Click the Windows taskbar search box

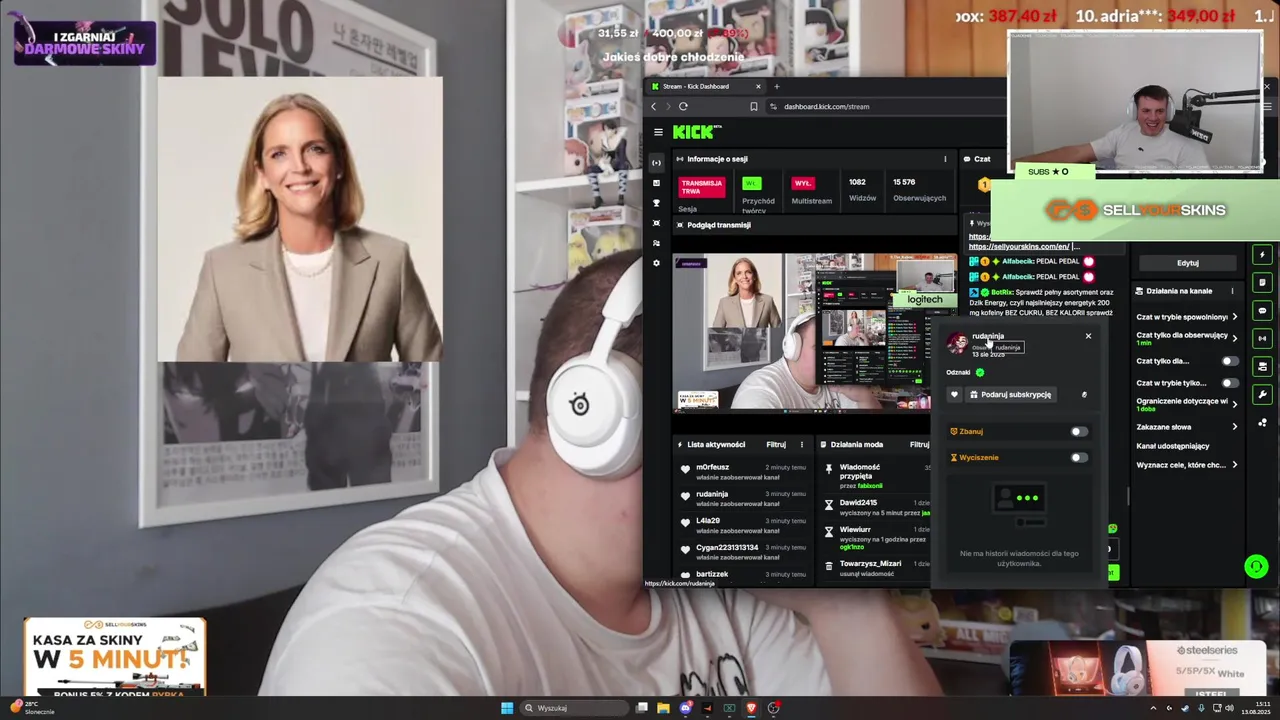(574, 708)
